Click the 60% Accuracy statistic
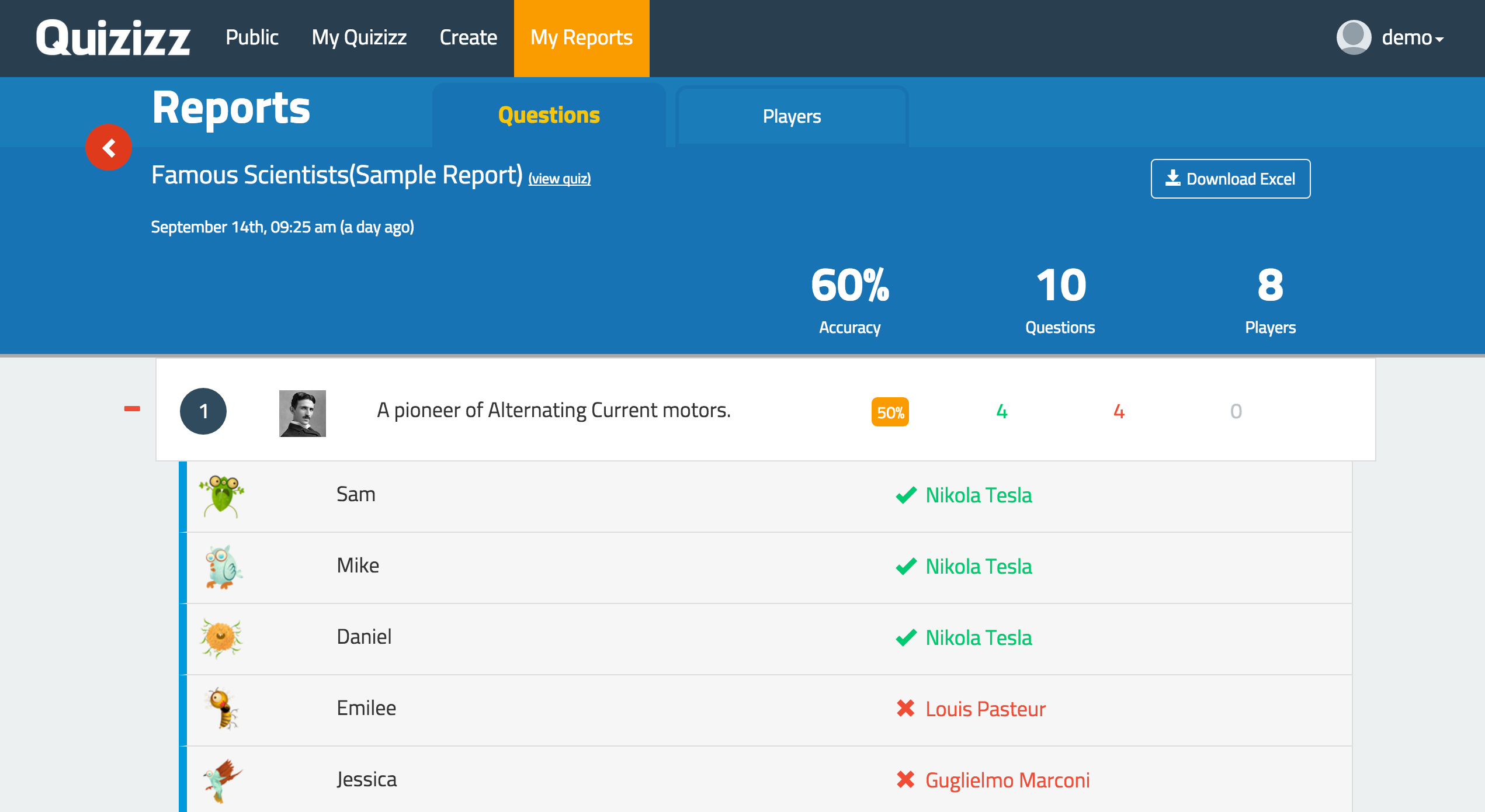The width and height of the screenshot is (1485, 812). [x=850, y=301]
